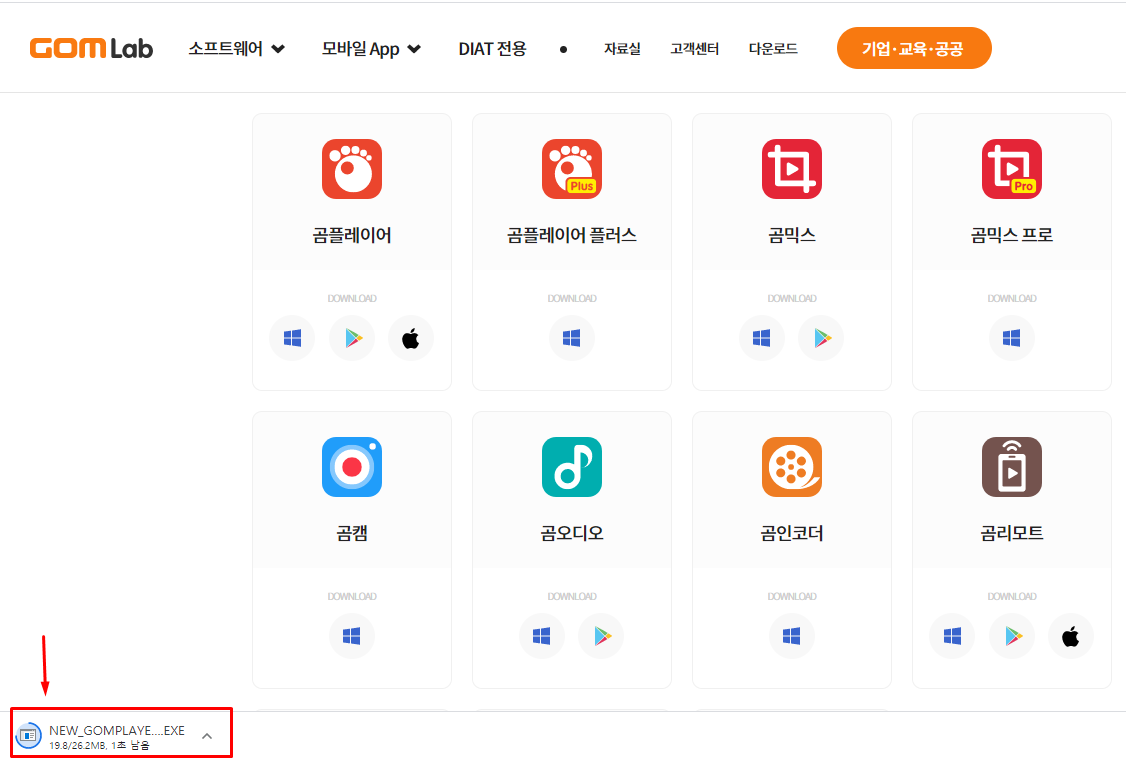Click the 곰인코더 app icon
Image resolution: width=1126 pixels, height=760 pixels.
(791, 467)
